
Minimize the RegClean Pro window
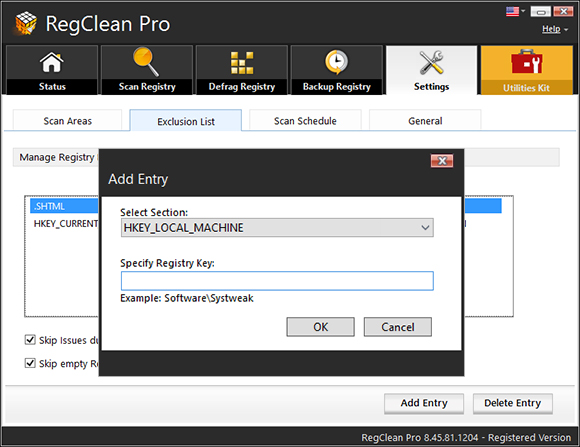[540, 12]
